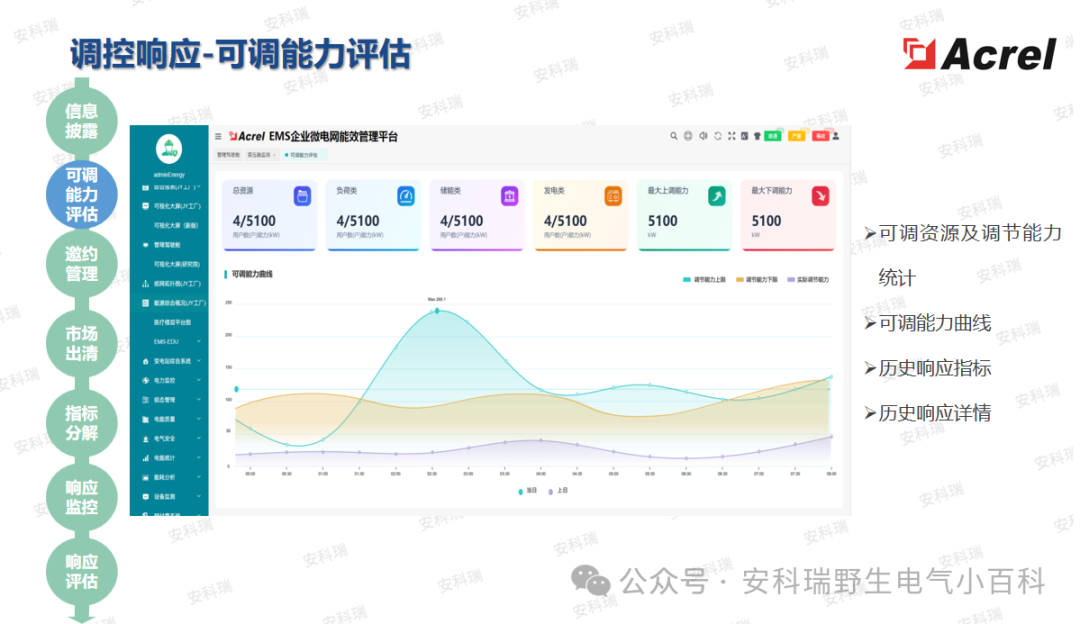Click the highlighted 可调能力评估 step circle
Image resolution: width=1080 pixels, height=624 pixels.
pos(81,195)
